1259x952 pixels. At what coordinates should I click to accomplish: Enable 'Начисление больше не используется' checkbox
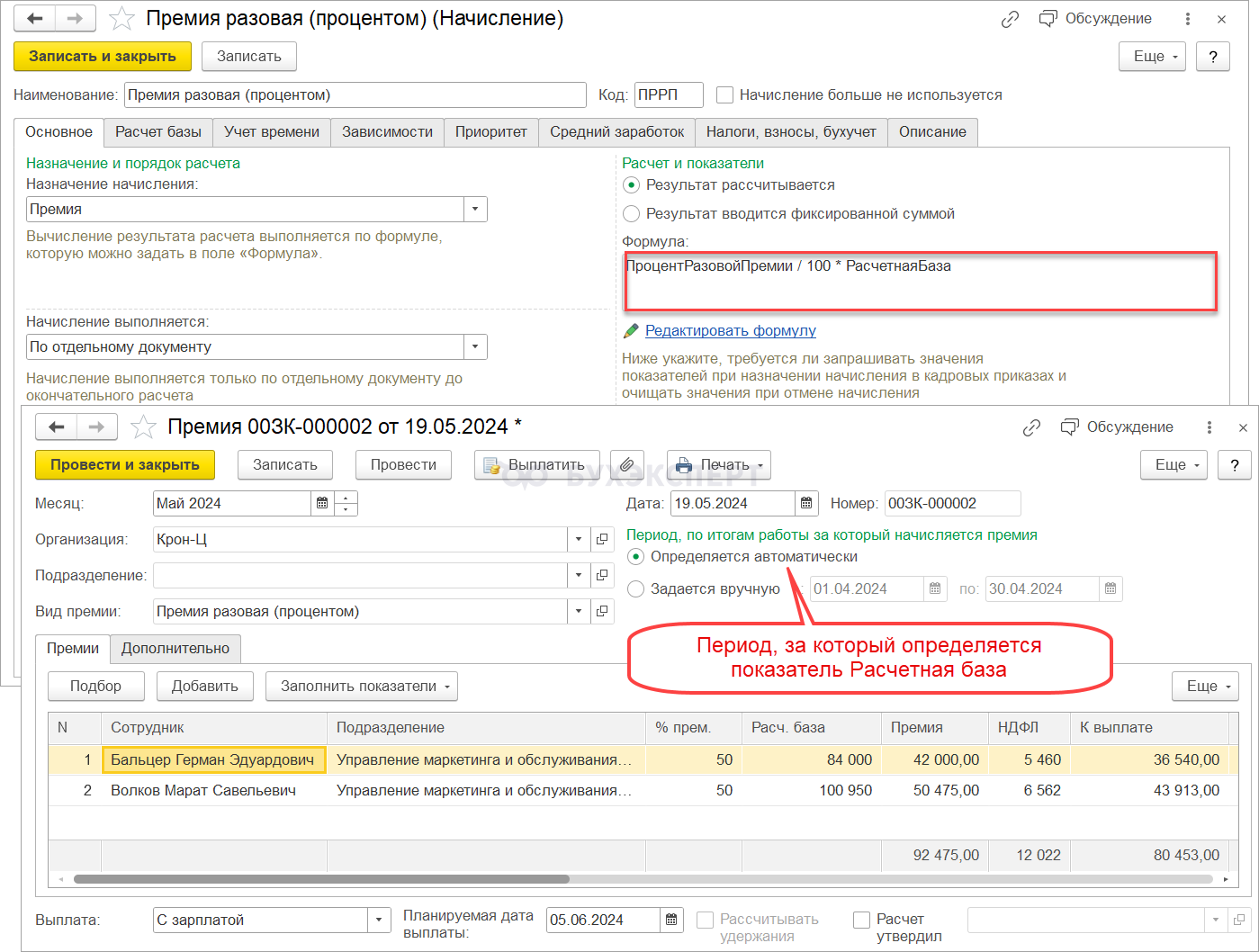(724, 95)
